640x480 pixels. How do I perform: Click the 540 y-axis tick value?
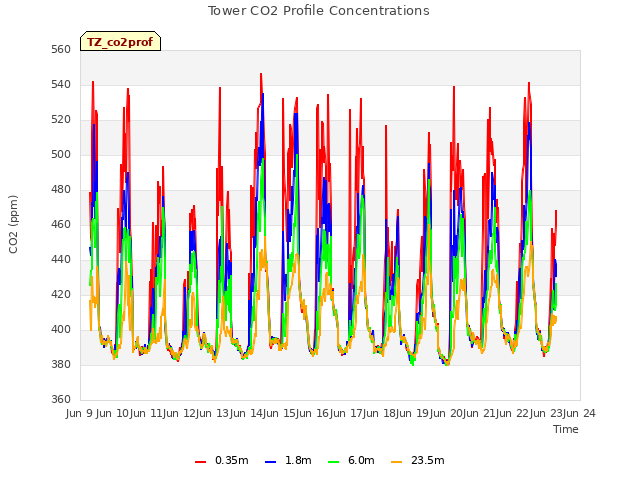click(61, 85)
